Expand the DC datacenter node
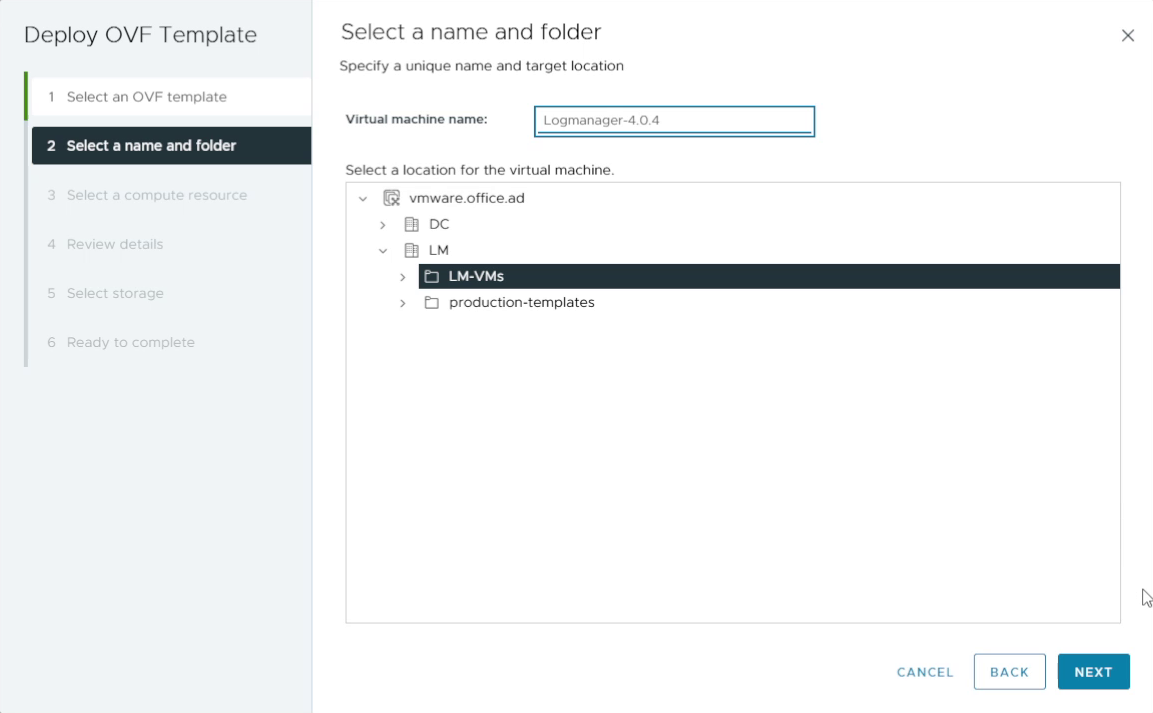 [x=383, y=224]
